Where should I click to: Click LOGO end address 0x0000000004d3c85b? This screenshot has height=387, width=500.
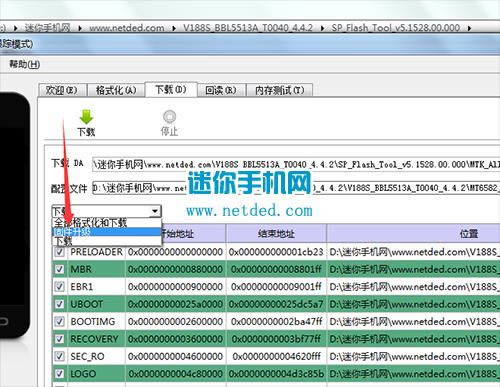(x=276, y=374)
